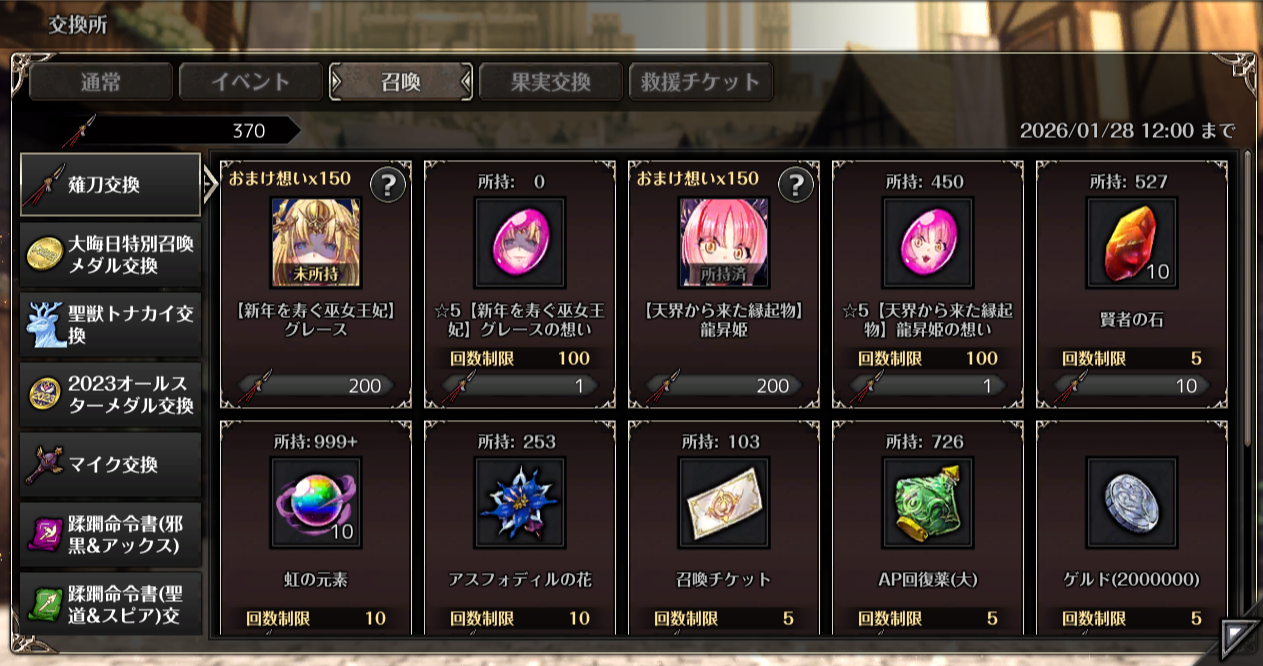The height and width of the screenshot is (666, 1263).
Task: Switch to the 通常 tab
Action: click(x=101, y=82)
